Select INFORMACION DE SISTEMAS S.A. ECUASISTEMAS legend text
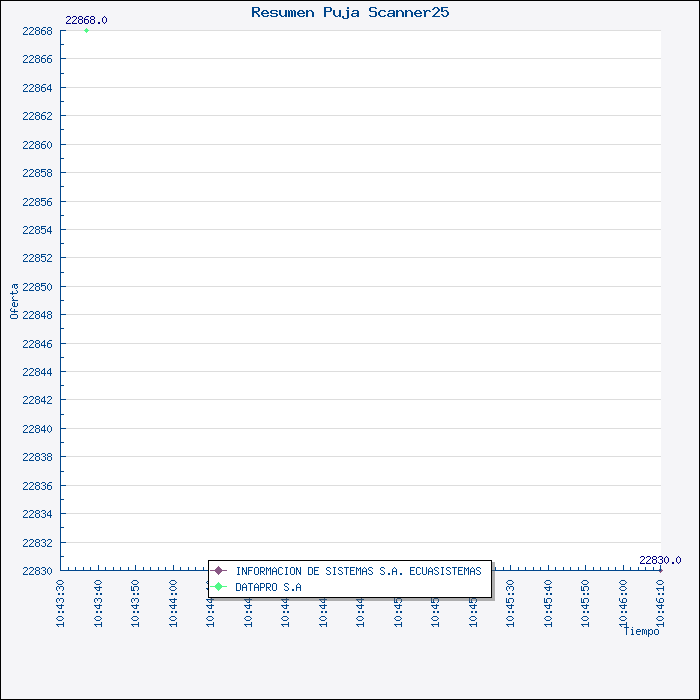The width and height of the screenshot is (700, 700). (x=358, y=571)
